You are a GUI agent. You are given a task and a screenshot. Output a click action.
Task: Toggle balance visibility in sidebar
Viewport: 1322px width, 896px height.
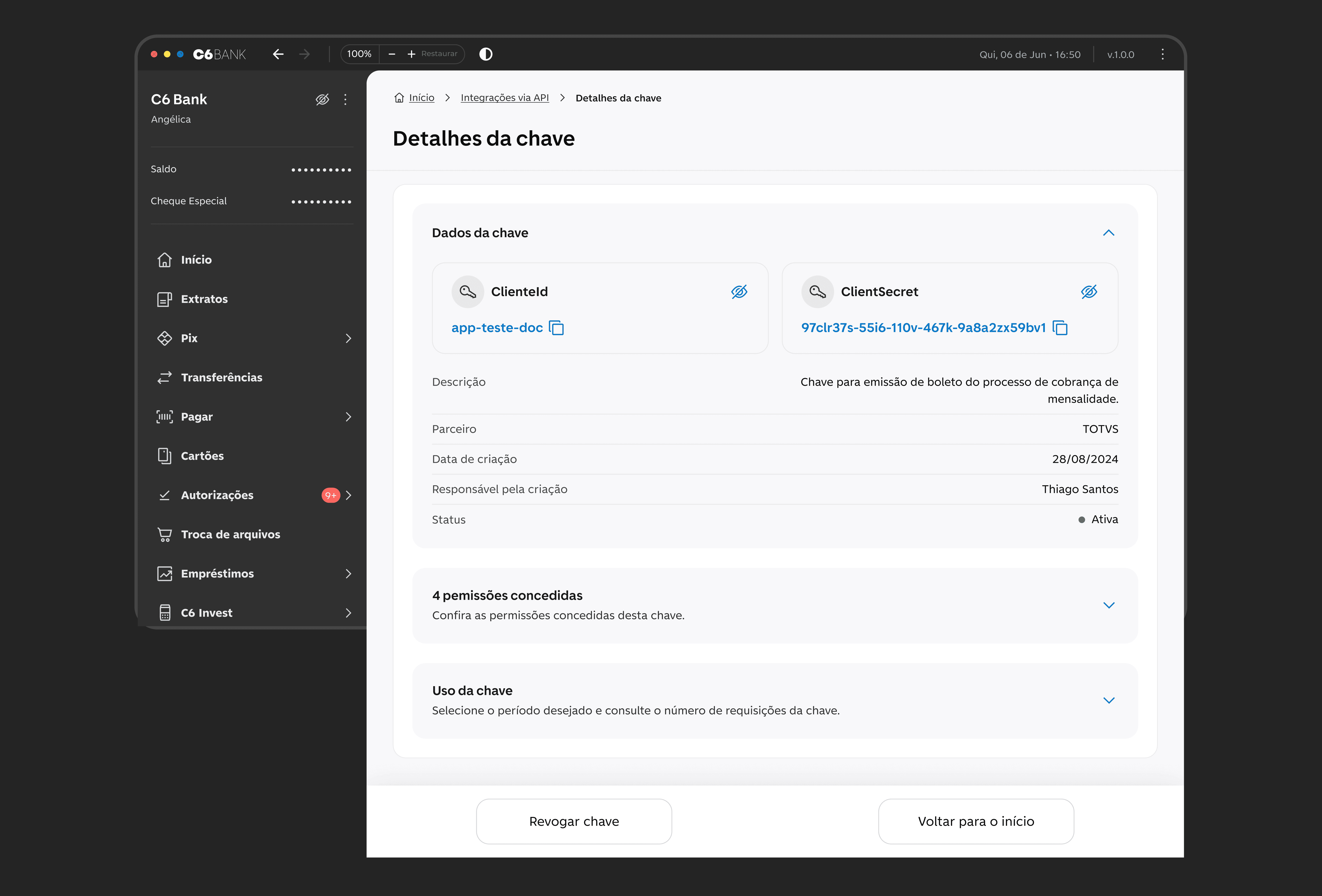click(322, 100)
